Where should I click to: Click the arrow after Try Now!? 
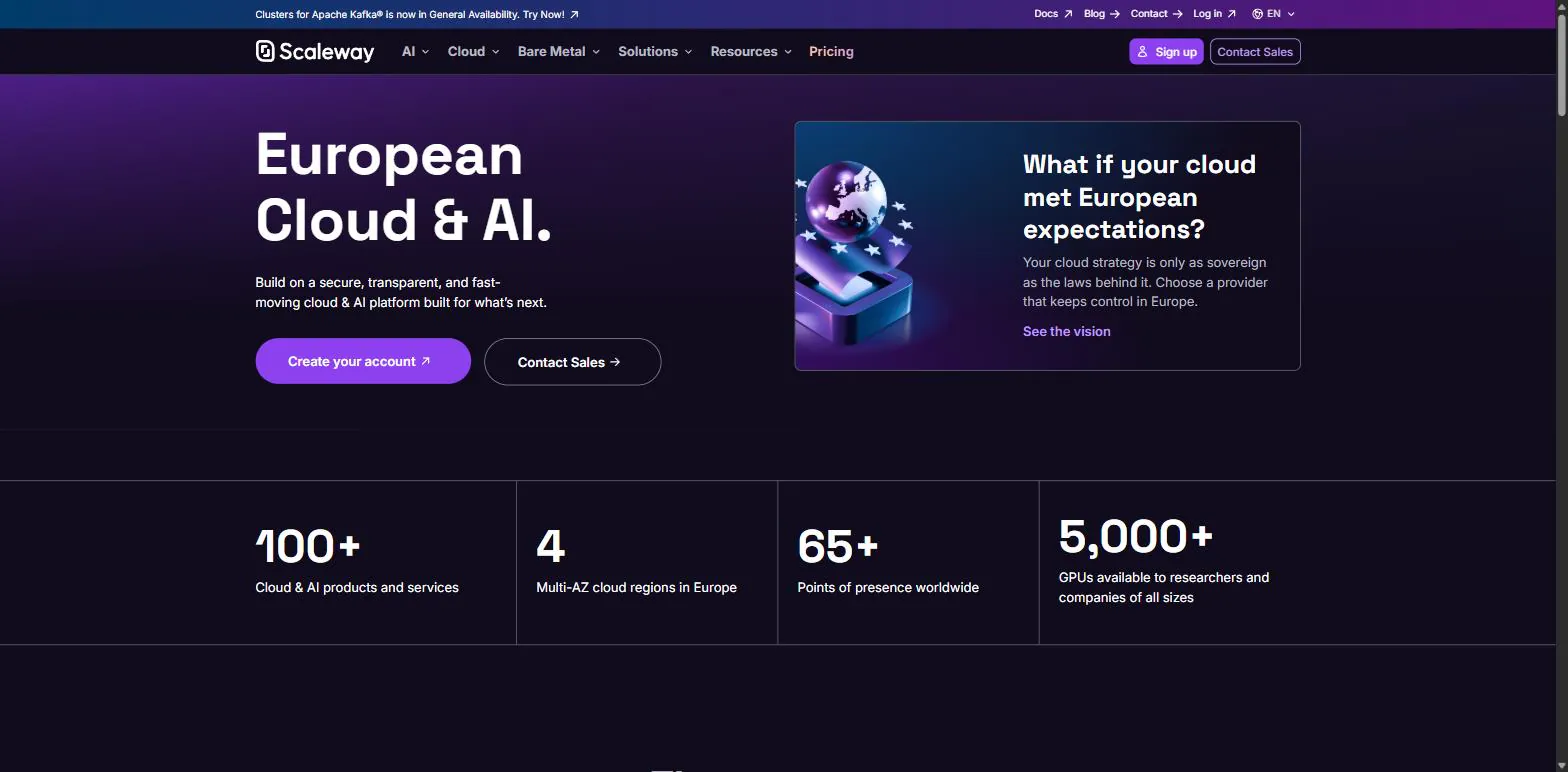(x=574, y=15)
